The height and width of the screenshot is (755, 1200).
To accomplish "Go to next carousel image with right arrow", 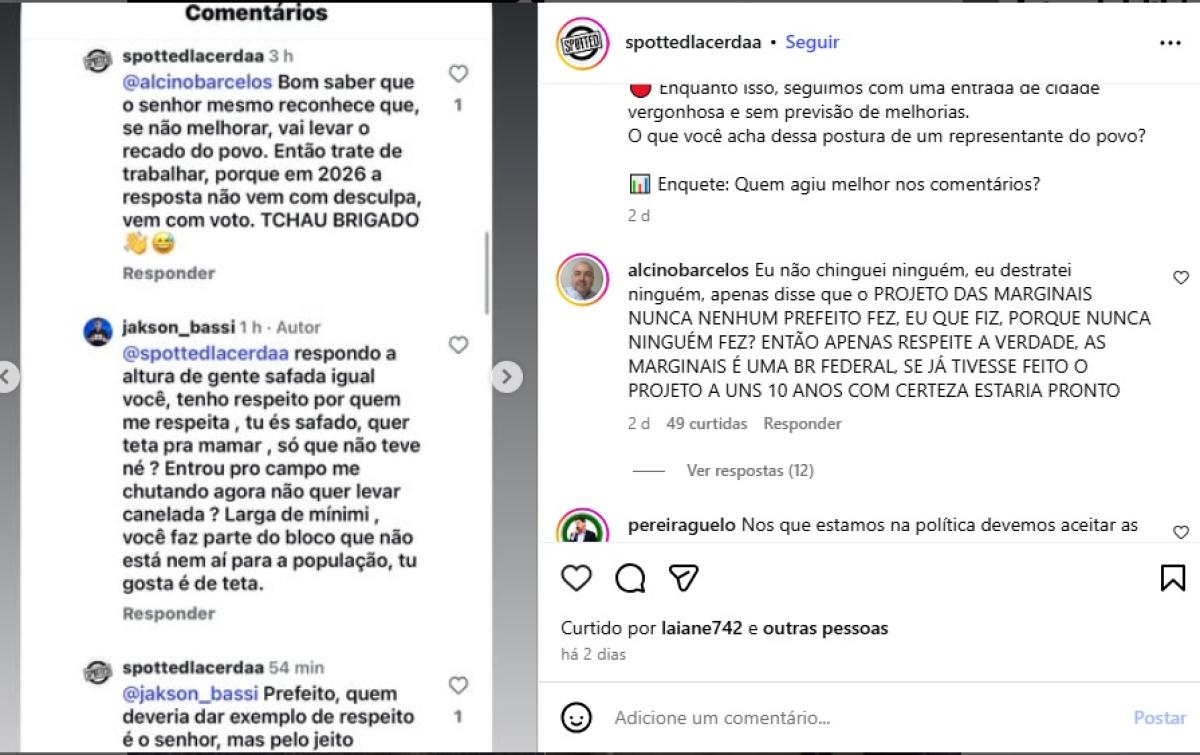I will (506, 376).
